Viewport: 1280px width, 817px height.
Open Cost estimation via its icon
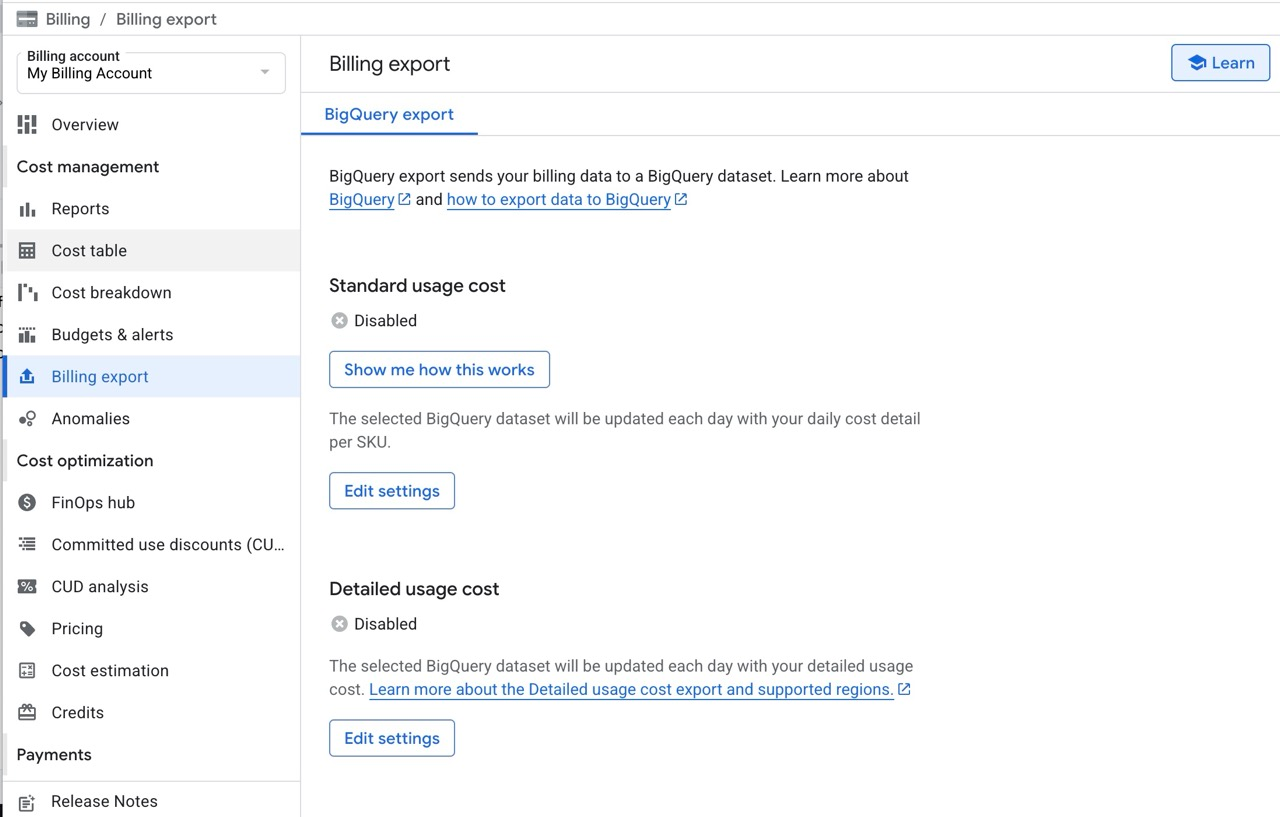point(27,670)
